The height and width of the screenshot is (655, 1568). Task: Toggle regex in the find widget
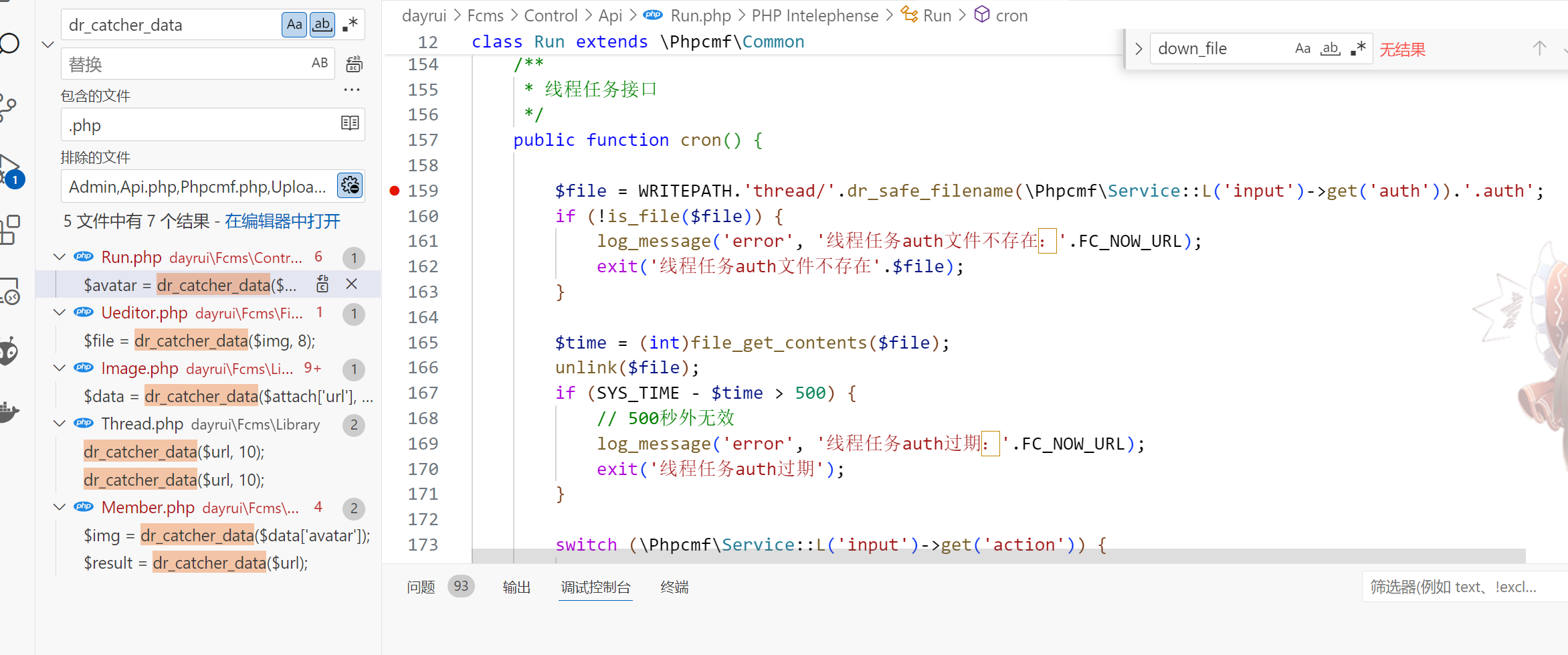(1358, 49)
